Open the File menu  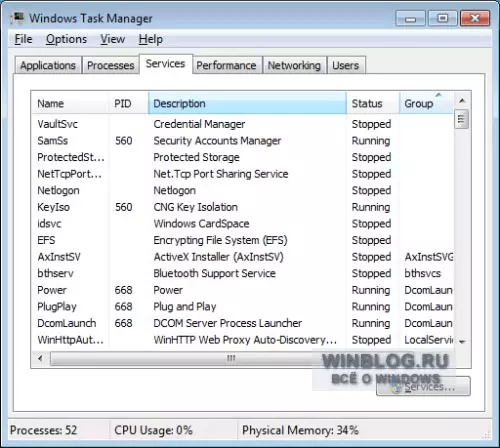[23, 39]
